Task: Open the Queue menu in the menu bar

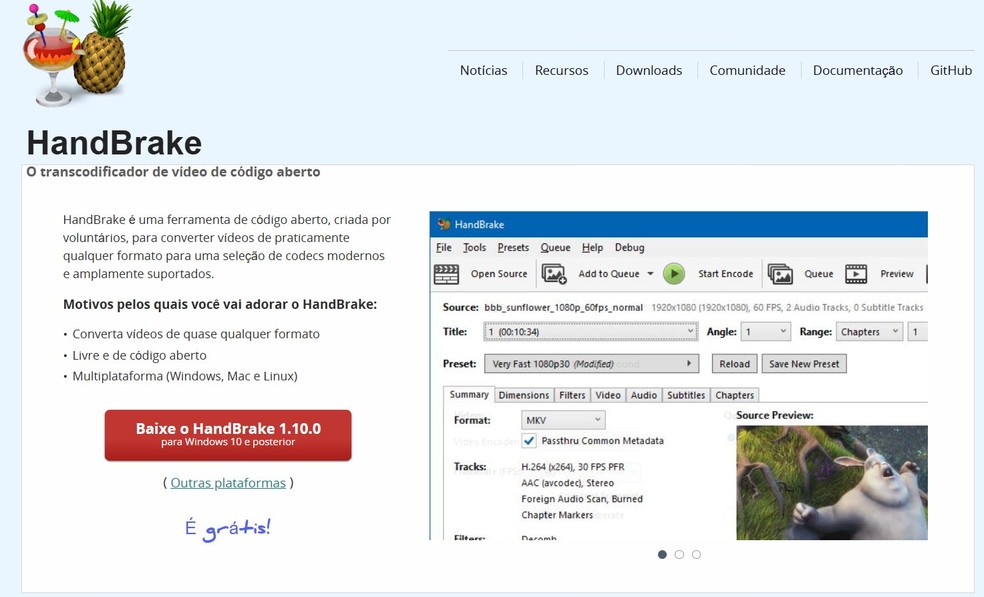Action: 555,247
